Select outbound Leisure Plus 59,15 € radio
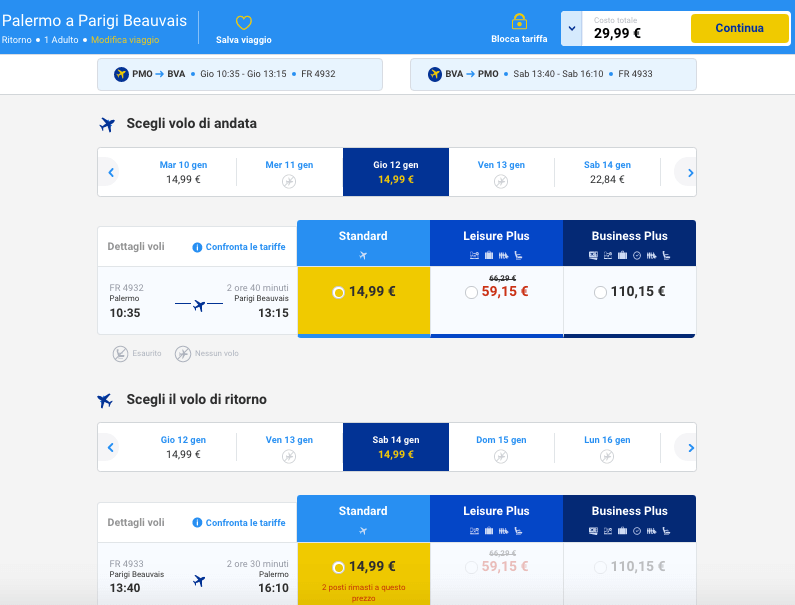 click(472, 293)
